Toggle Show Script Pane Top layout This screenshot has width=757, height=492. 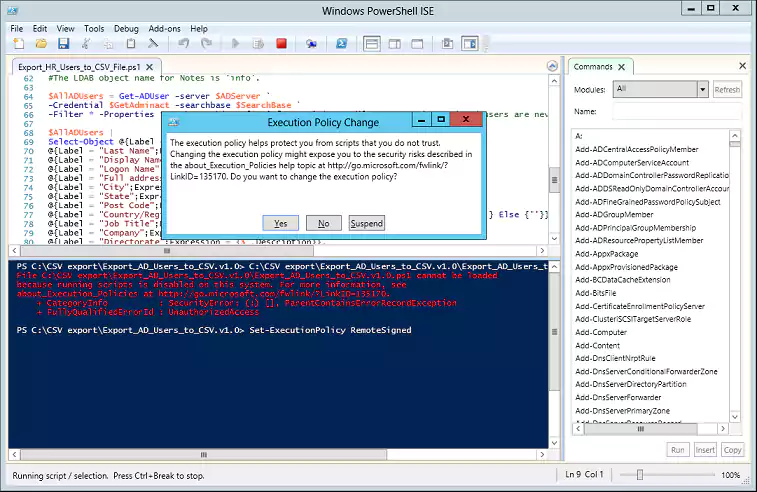coord(371,44)
